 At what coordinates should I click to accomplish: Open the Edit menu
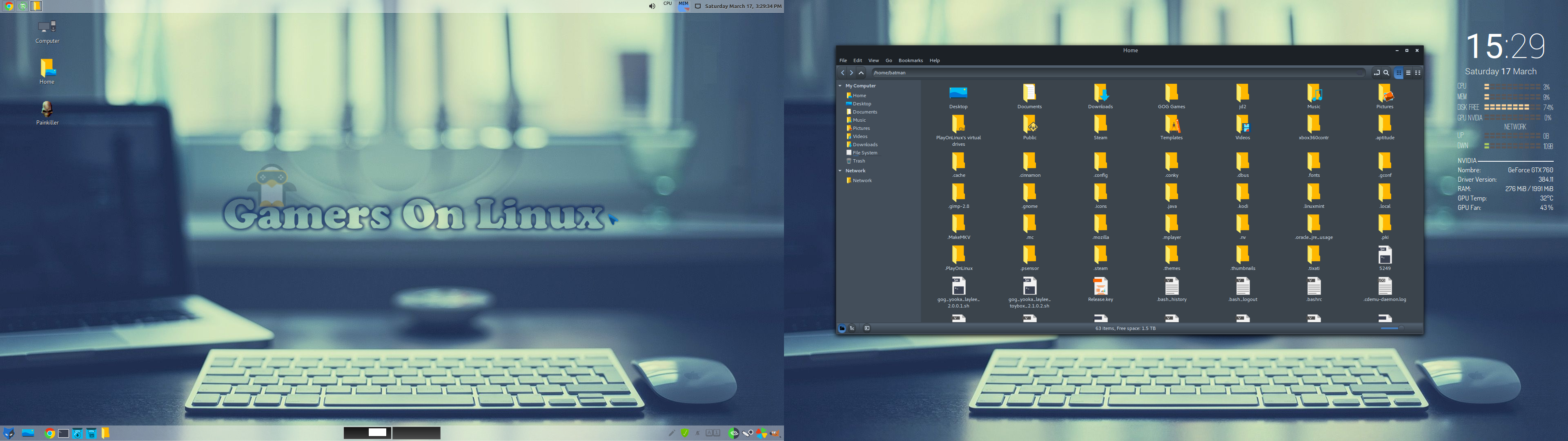[x=857, y=60]
